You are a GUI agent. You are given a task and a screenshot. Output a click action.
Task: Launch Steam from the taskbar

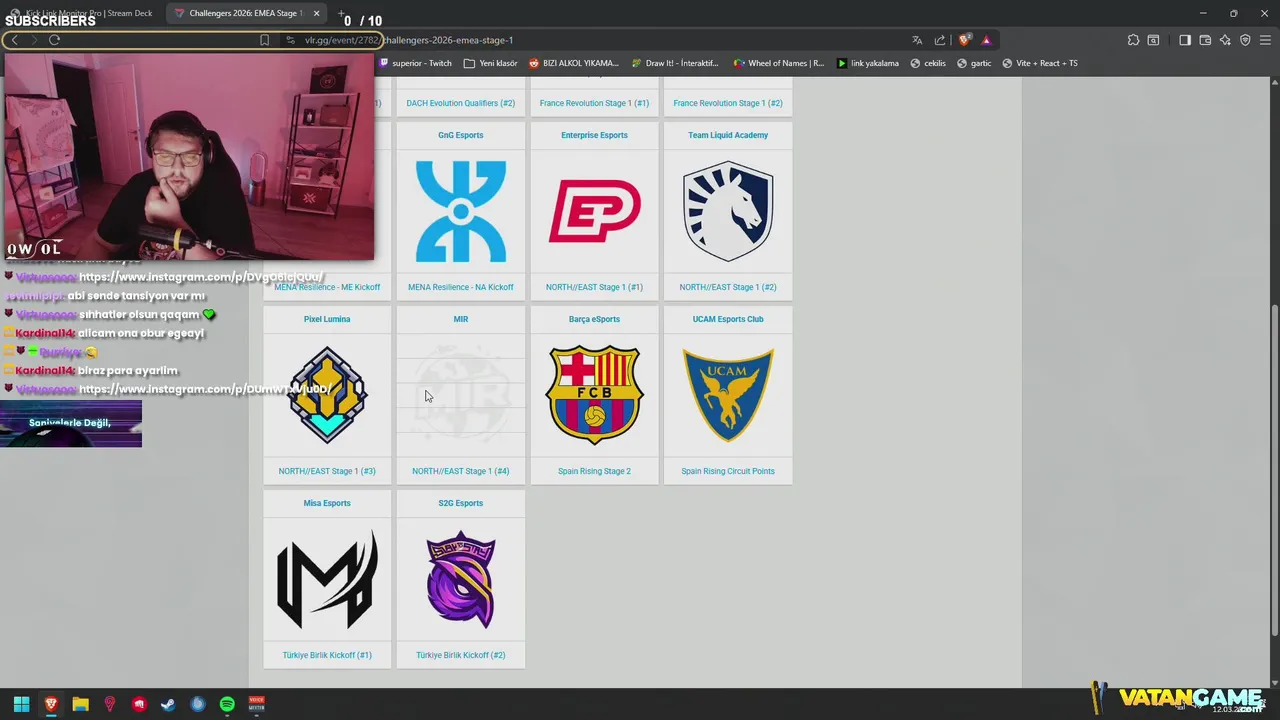pos(169,704)
